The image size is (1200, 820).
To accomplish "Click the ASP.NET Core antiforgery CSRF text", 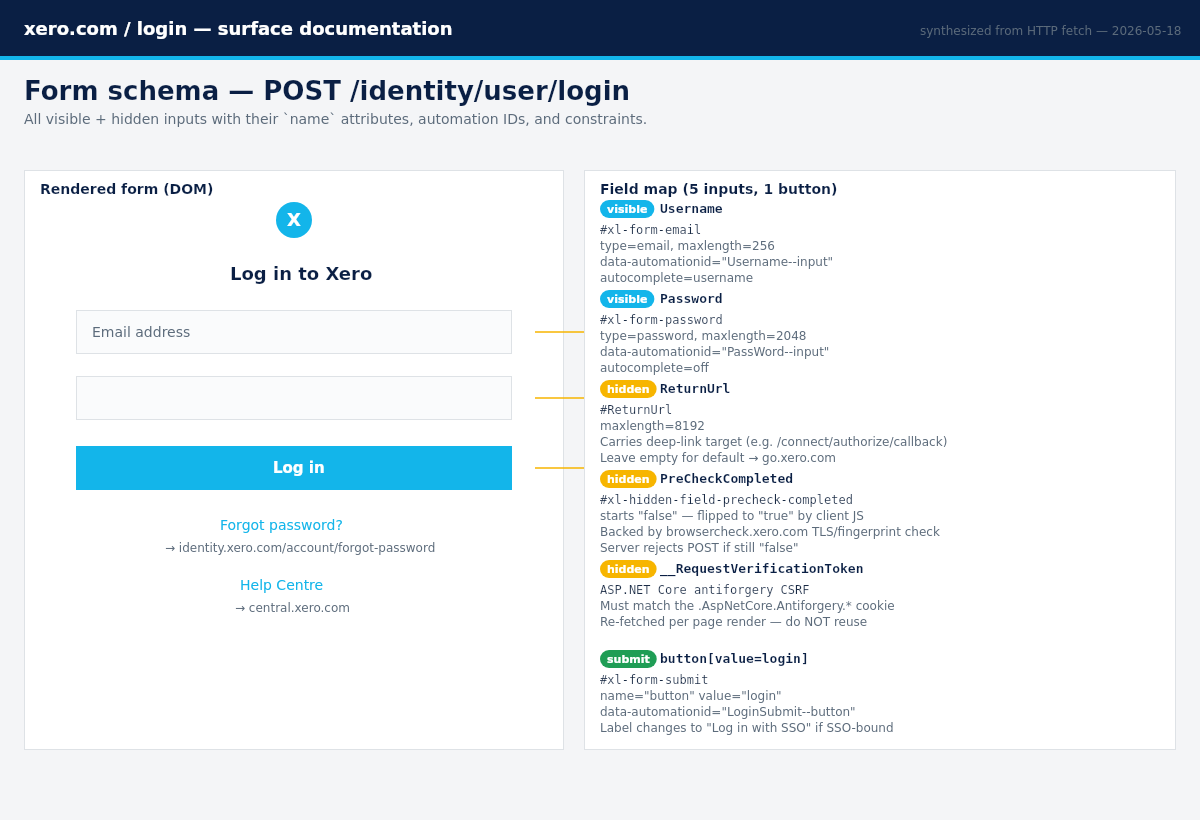I will (x=705, y=590).
